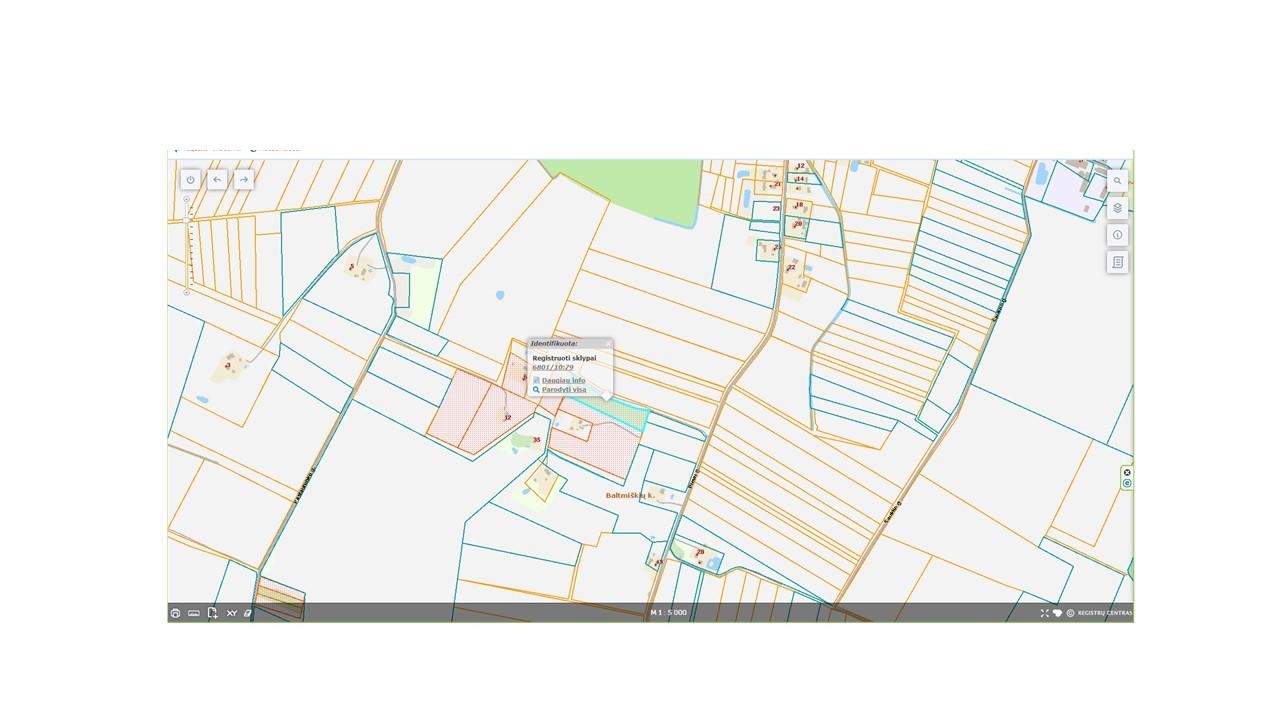
Task: Select the eraser clear tool in bottom bar
Action: click(249, 613)
